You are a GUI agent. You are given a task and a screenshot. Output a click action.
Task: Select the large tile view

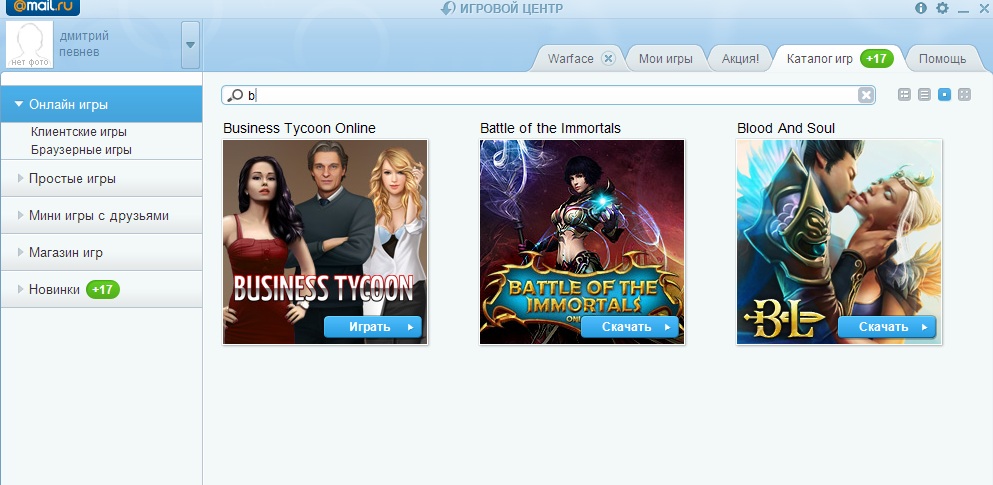(944, 95)
